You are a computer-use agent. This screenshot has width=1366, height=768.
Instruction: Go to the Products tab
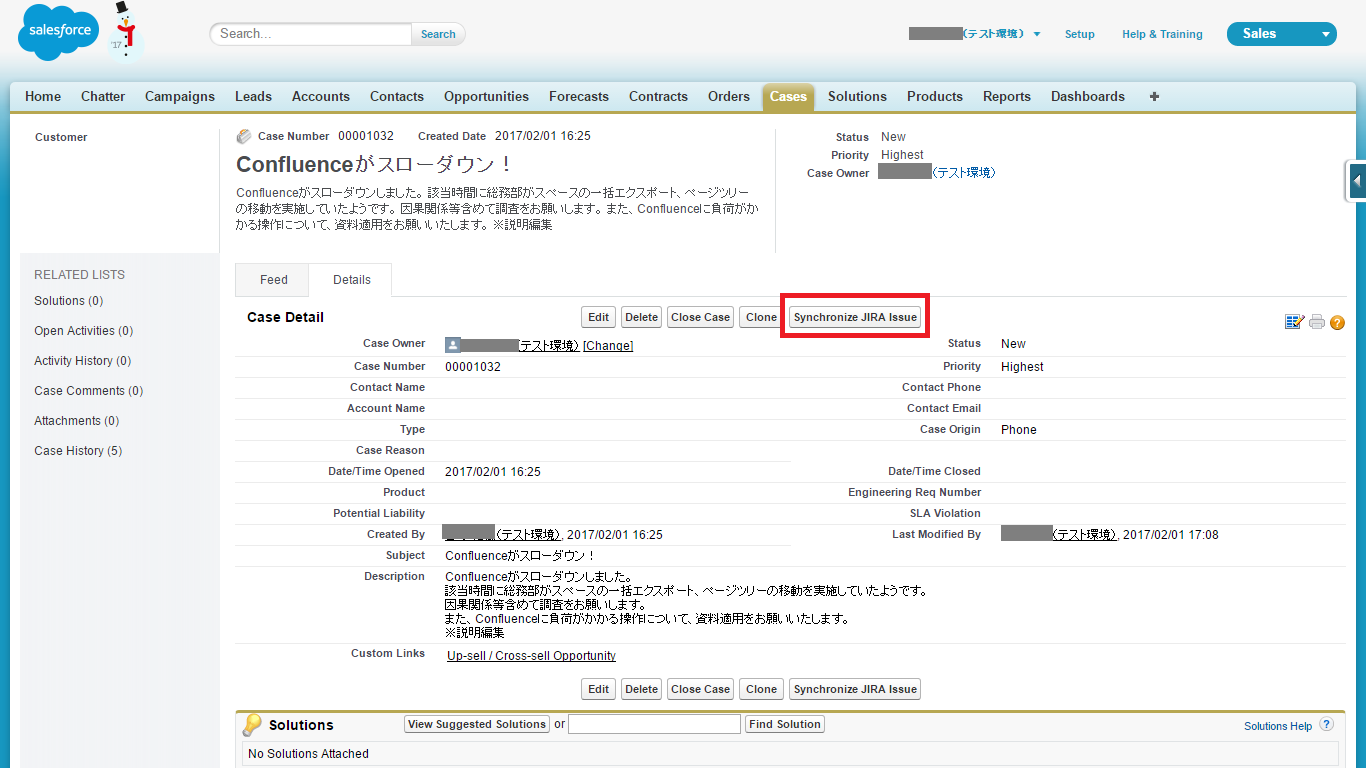click(935, 97)
